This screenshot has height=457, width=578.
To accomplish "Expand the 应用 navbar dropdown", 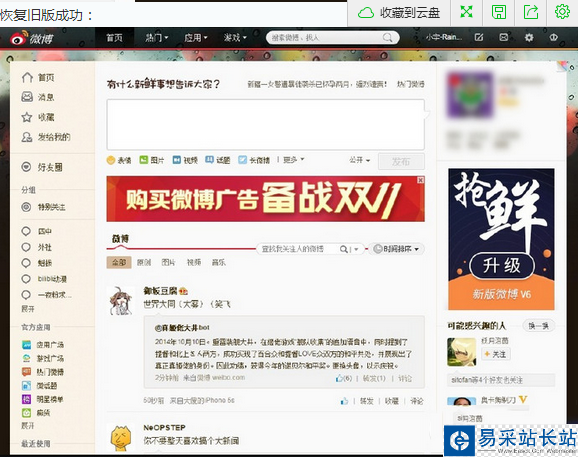I will 196,38.
